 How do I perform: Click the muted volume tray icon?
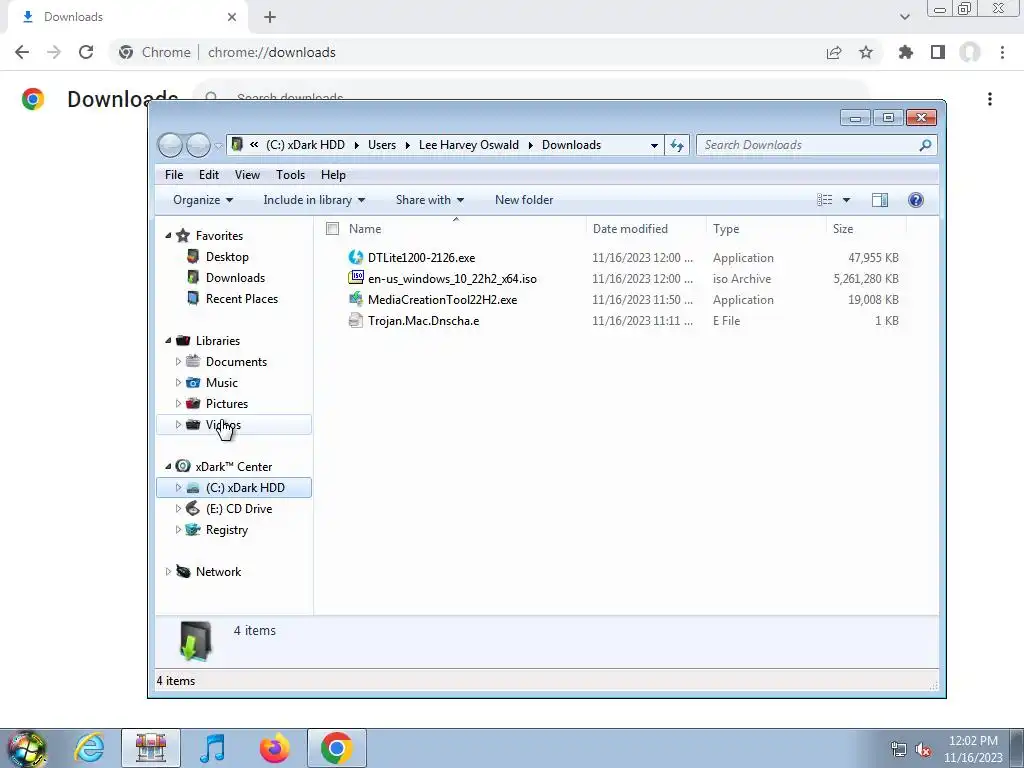[923, 749]
